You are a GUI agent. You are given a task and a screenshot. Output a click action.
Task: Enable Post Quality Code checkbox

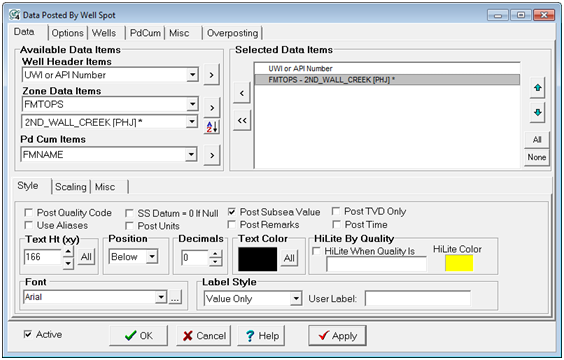tap(28, 213)
